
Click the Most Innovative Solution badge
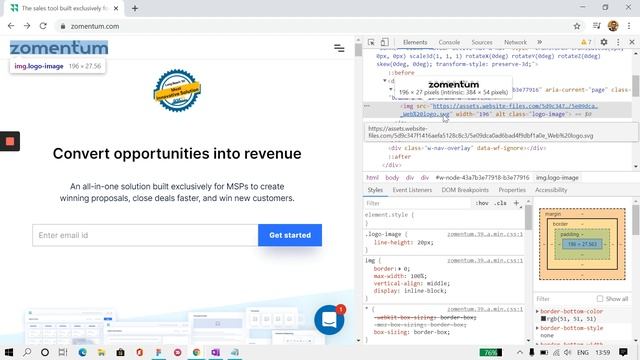point(177,90)
